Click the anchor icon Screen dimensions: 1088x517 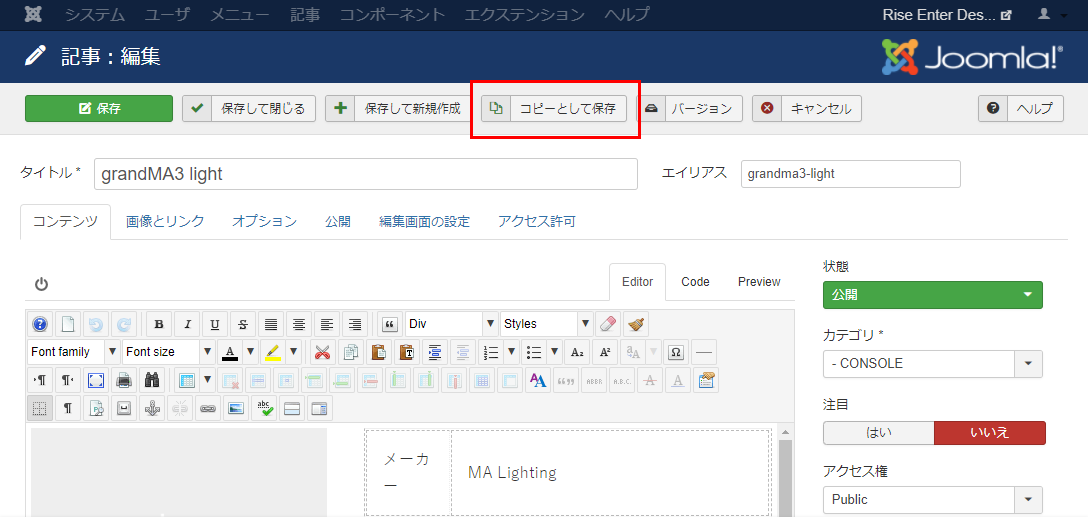[152, 409]
